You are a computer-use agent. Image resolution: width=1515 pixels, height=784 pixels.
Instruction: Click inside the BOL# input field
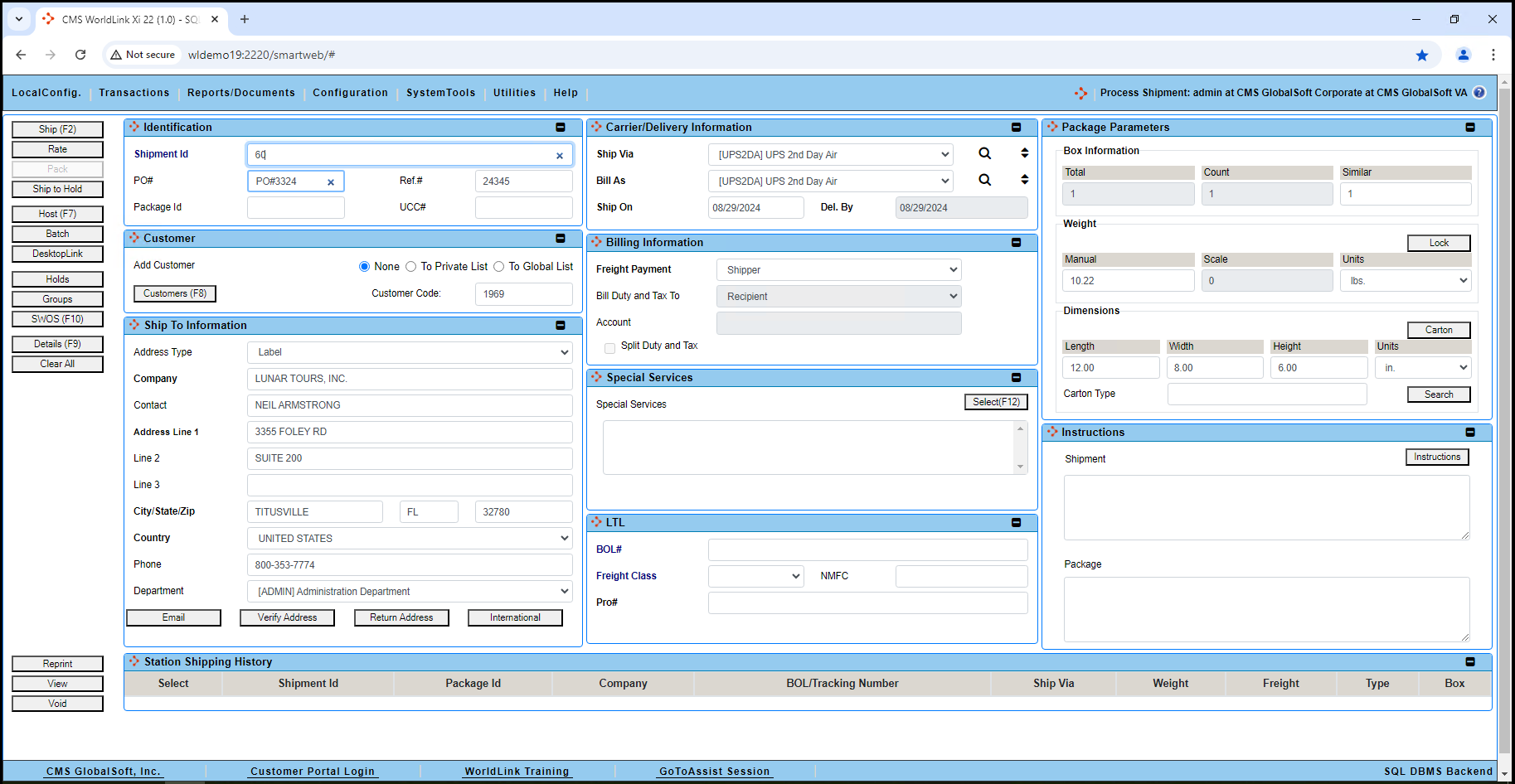tap(867, 549)
